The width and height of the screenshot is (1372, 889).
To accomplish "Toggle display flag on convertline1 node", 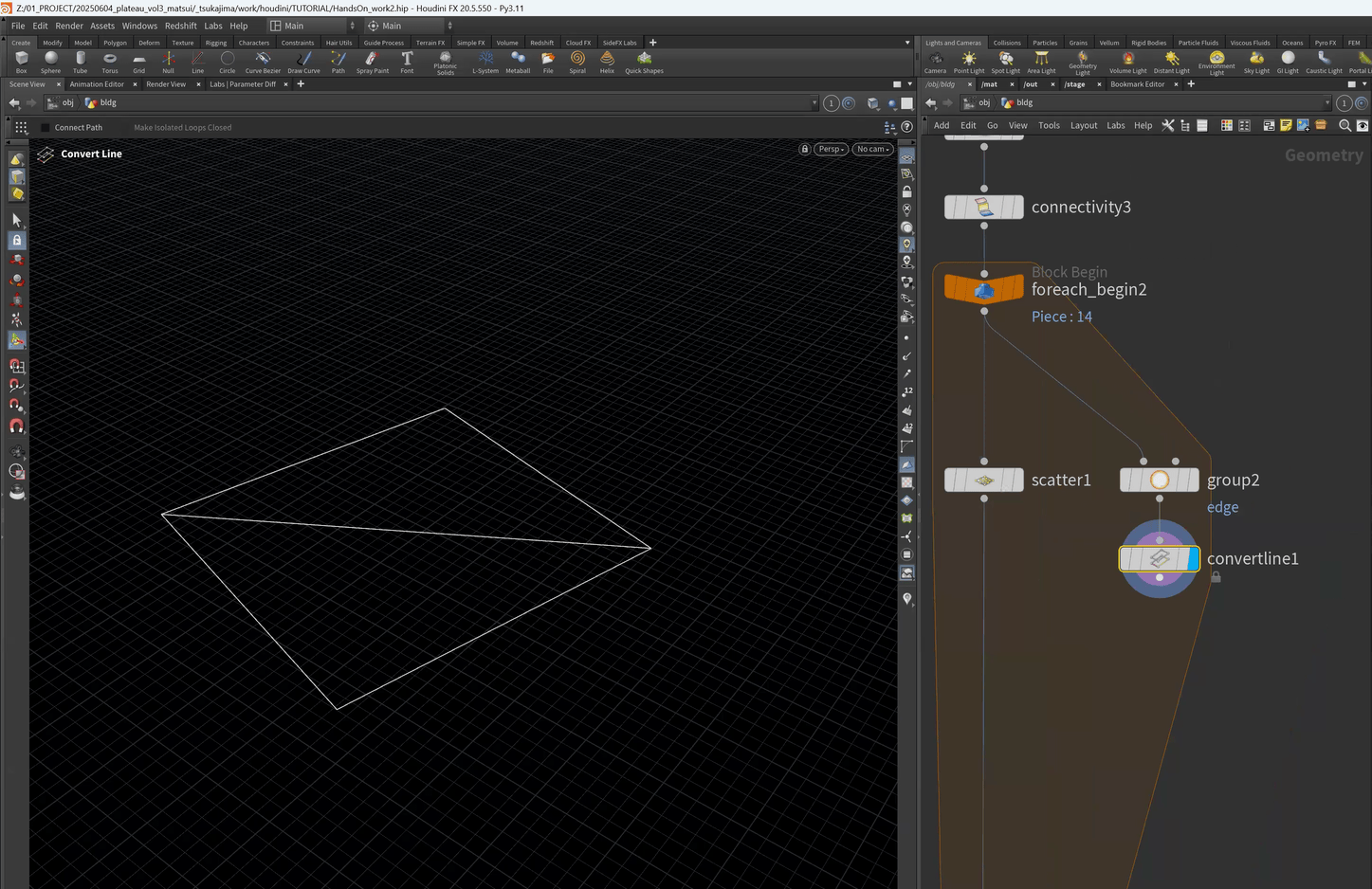I will pos(1192,559).
